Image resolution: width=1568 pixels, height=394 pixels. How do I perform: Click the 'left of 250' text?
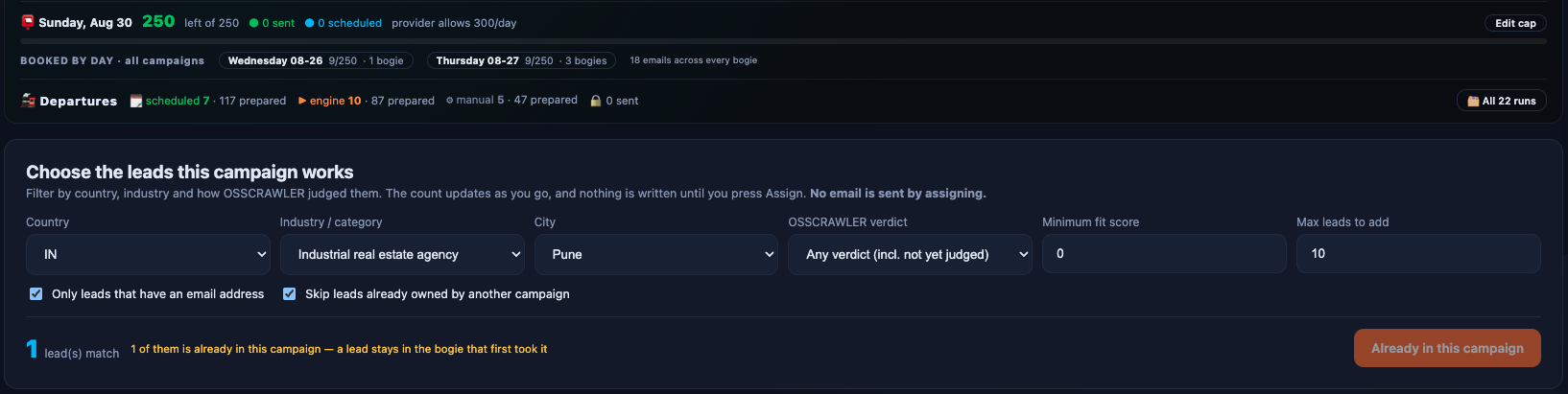211,23
